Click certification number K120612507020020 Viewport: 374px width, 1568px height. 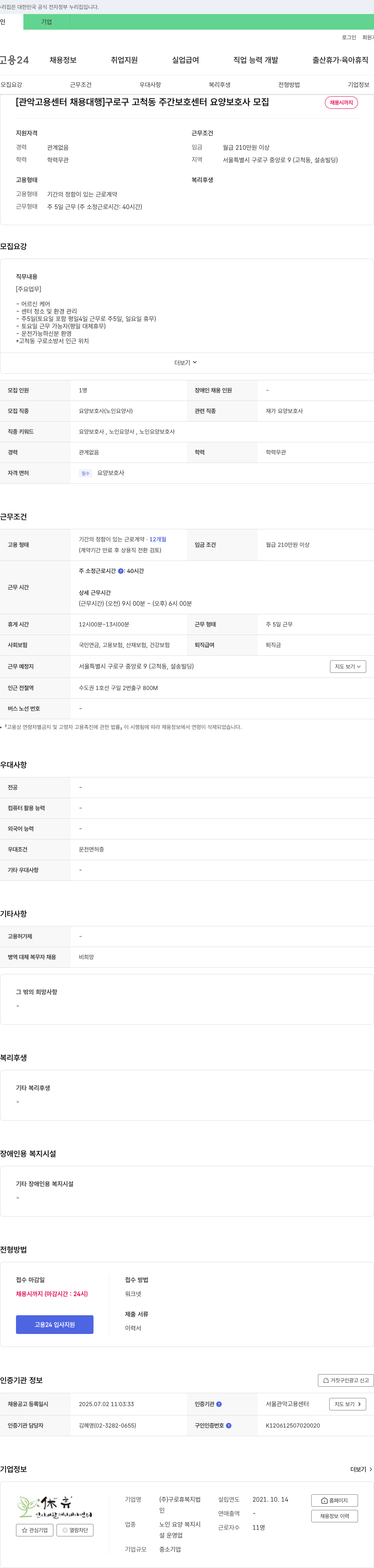pyautogui.click(x=293, y=1425)
